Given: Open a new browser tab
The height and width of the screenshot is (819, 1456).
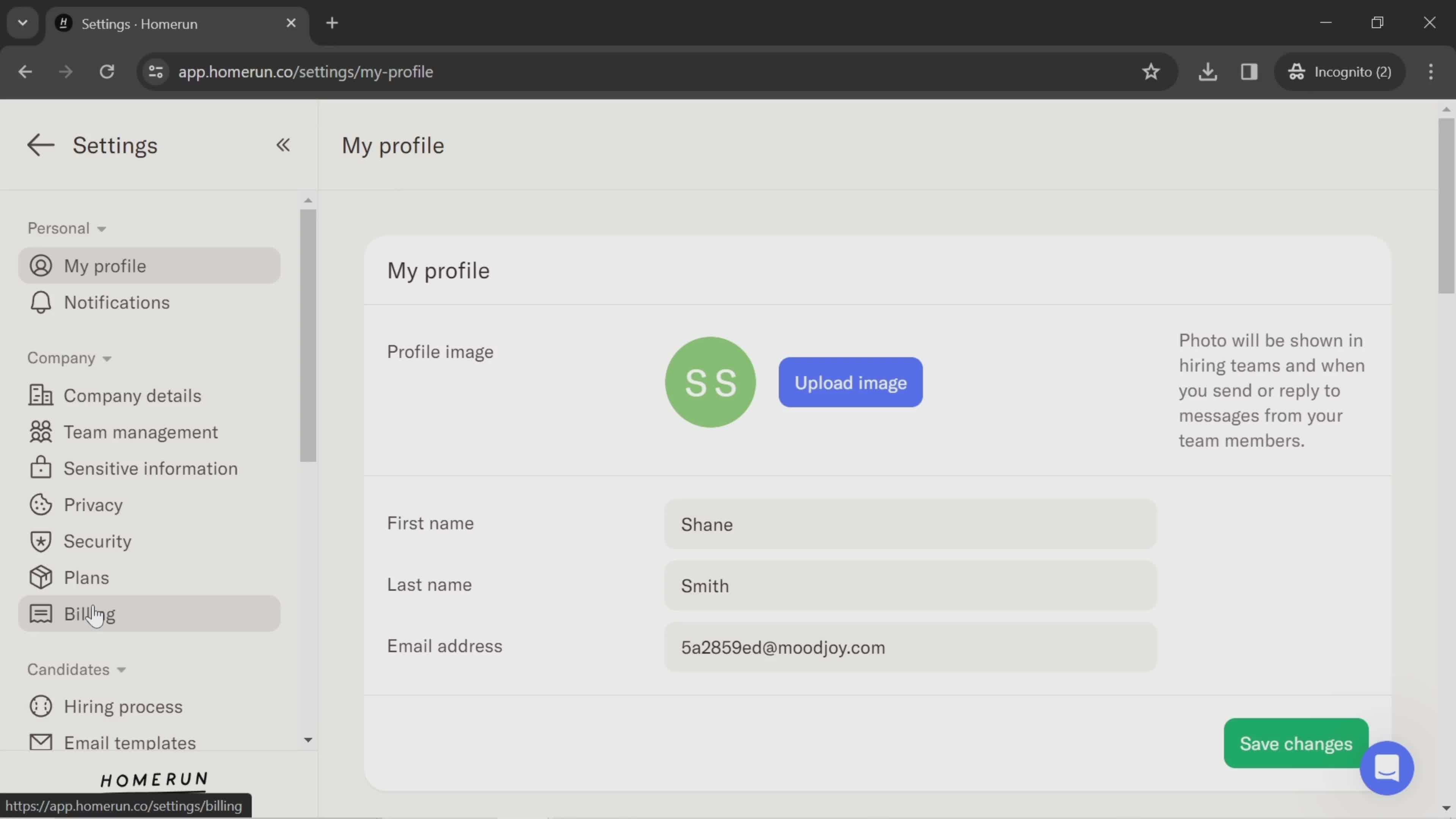Looking at the screenshot, I should pos(333,23).
